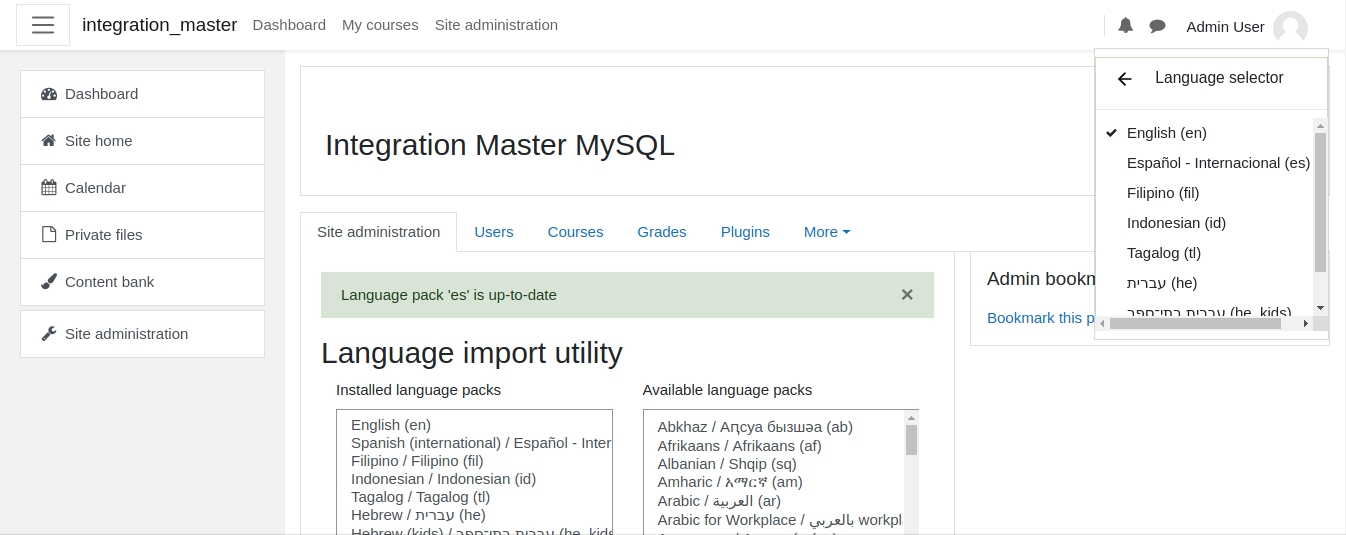The width and height of the screenshot is (1346, 535).
Task: Open Site administration in side drawer
Action: [x=142, y=334]
